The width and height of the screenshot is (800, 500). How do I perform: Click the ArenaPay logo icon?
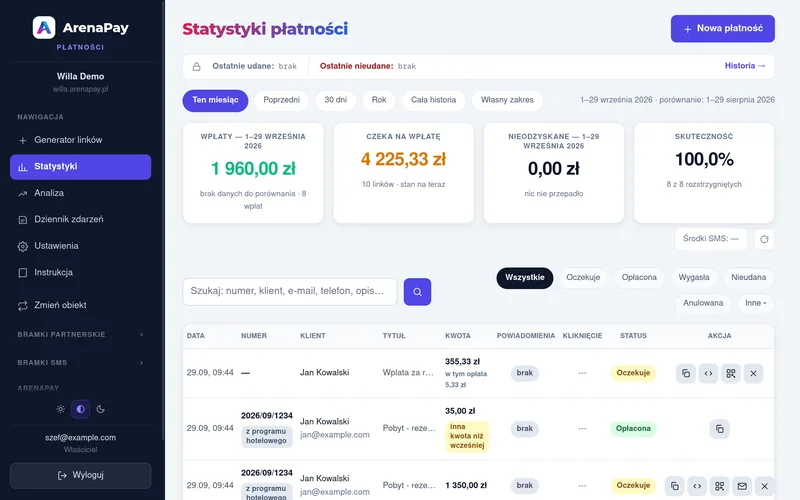pyautogui.click(x=44, y=28)
